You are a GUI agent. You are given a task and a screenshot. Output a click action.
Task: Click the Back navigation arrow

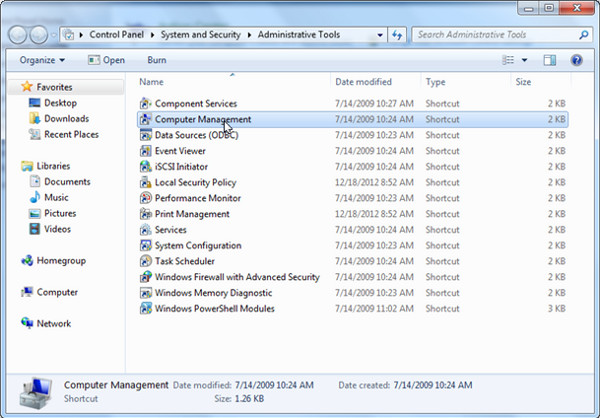(18, 35)
